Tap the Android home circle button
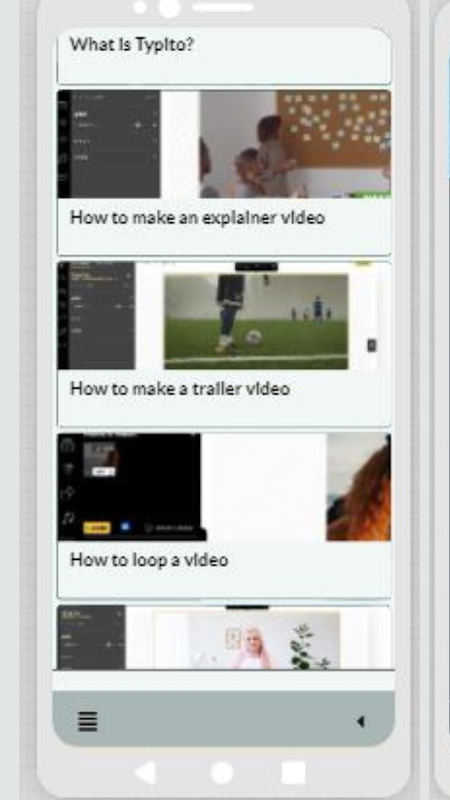 (222, 772)
